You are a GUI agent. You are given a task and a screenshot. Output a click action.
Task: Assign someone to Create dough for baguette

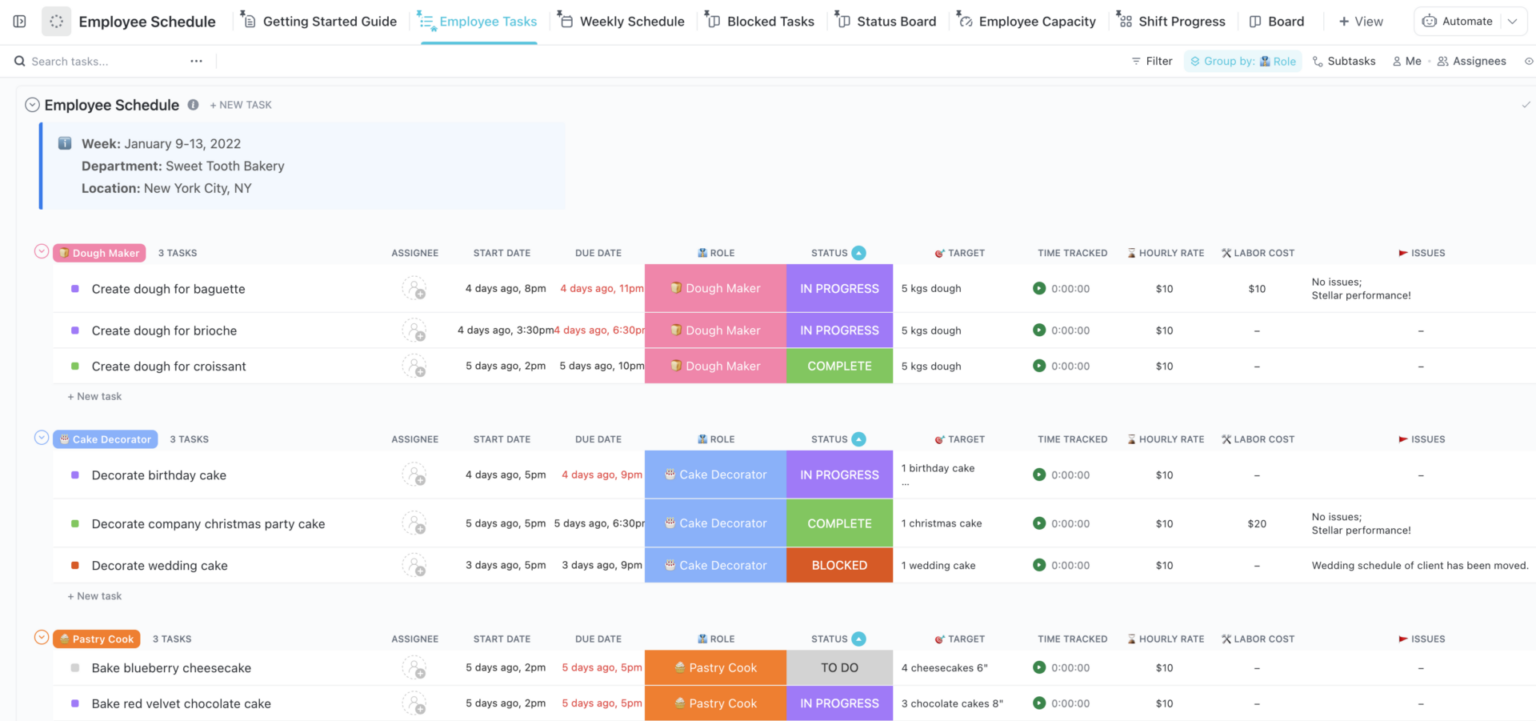[x=415, y=288]
